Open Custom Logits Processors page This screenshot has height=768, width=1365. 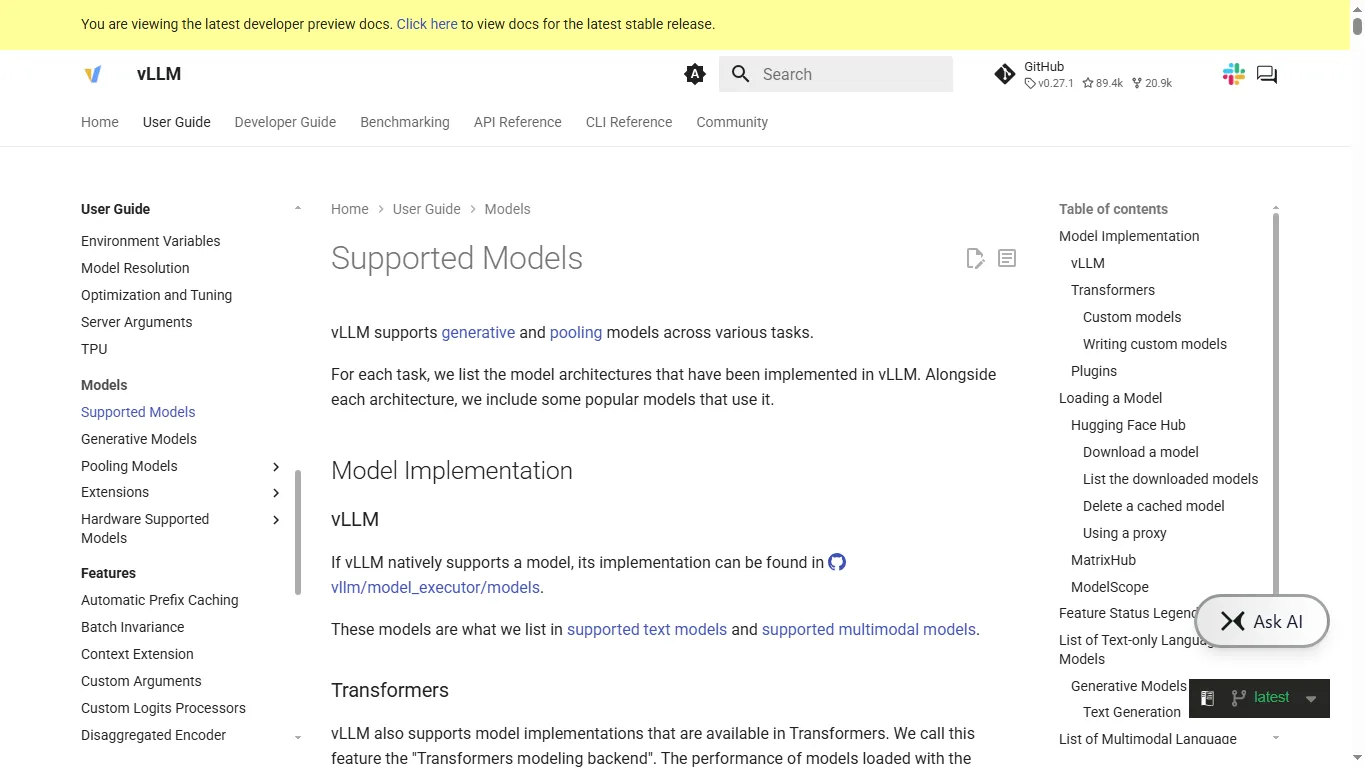tap(163, 708)
